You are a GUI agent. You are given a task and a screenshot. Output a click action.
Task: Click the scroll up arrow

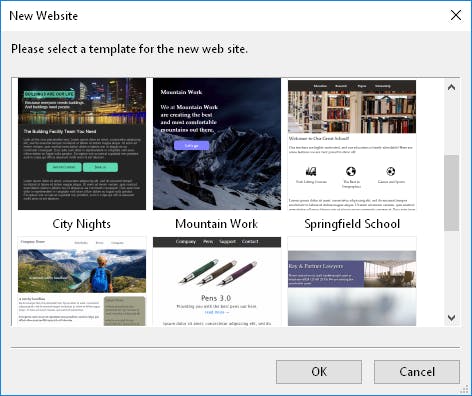tap(452, 87)
